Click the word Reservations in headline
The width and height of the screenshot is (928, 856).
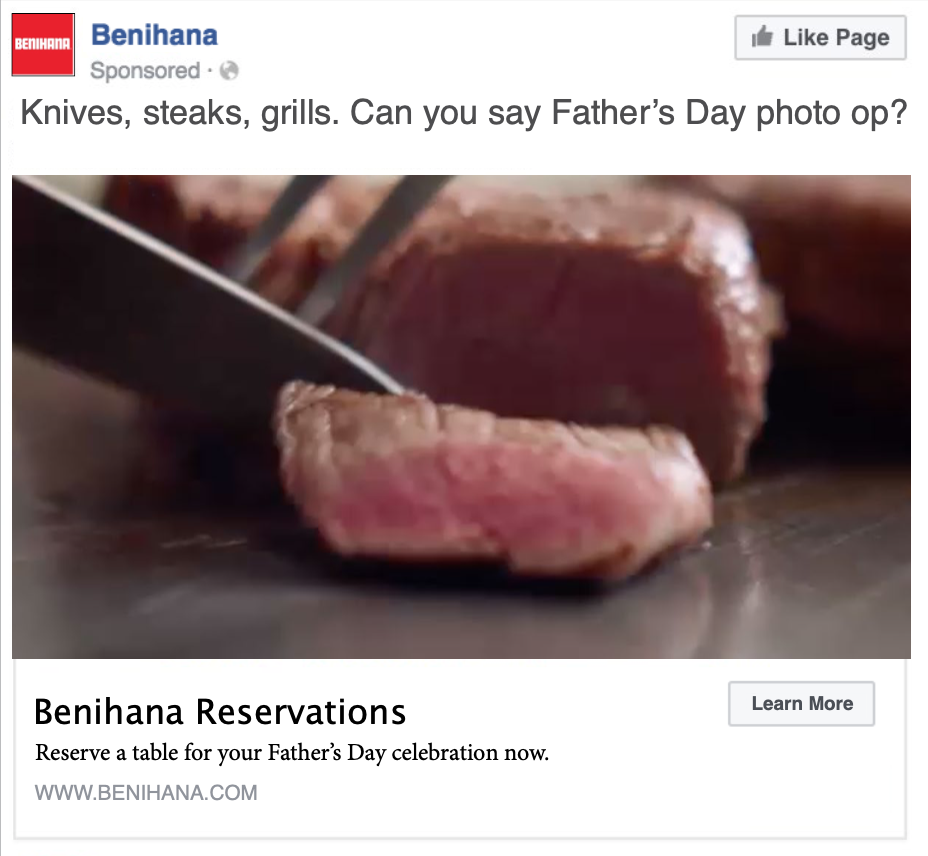tap(300, 712)
